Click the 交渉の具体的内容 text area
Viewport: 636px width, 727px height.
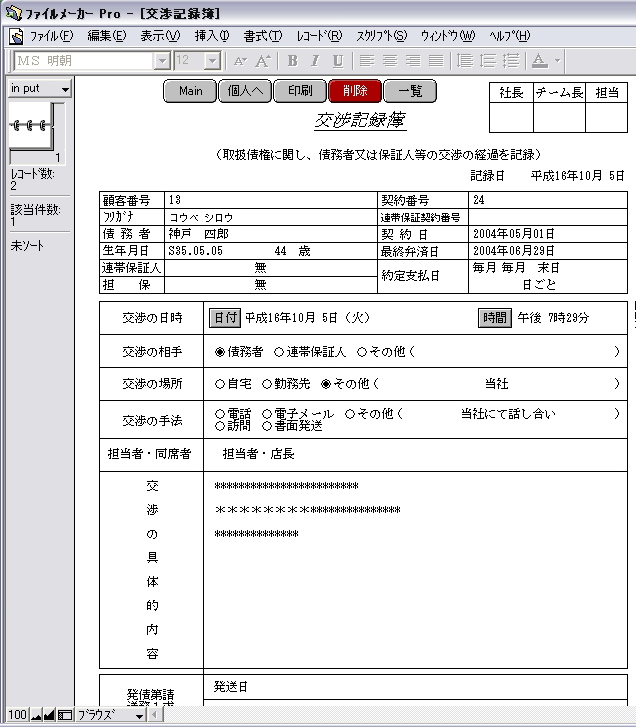[415, 570]
